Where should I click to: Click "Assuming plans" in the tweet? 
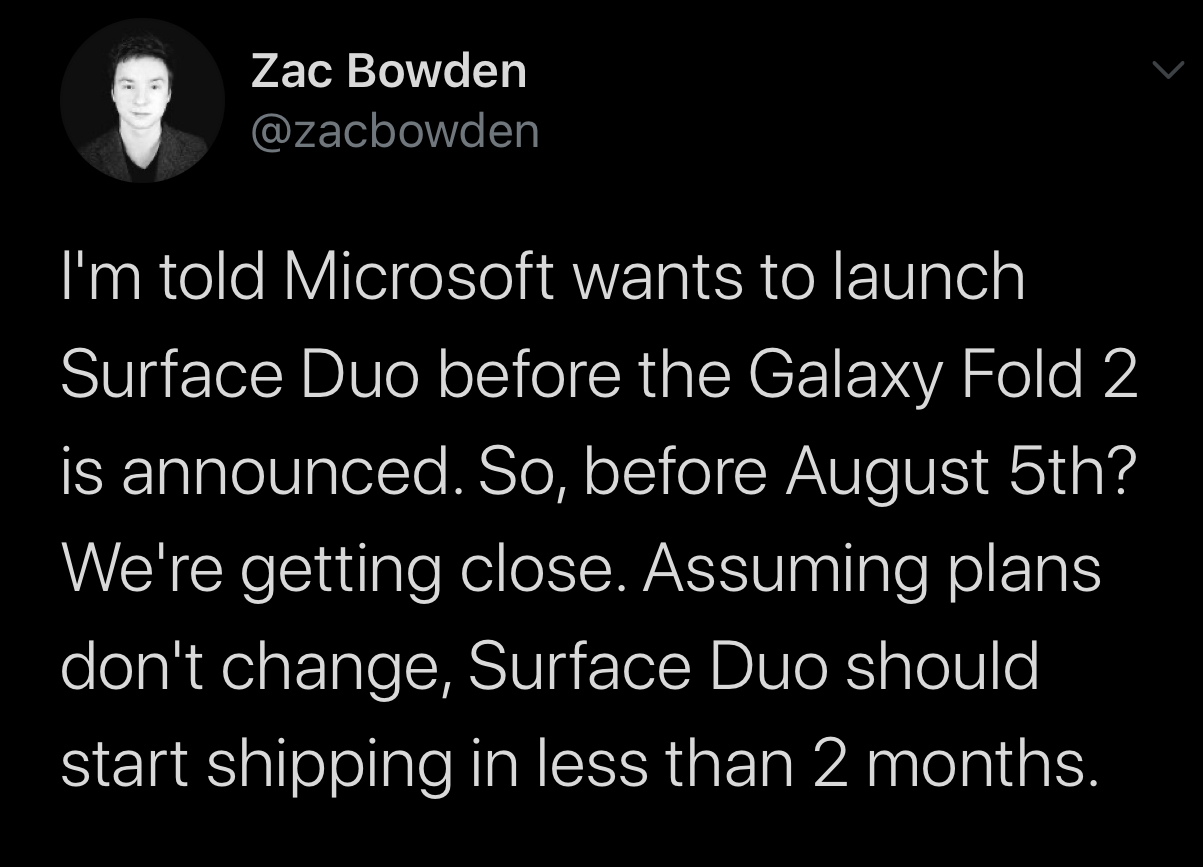(x=871, y=568)
